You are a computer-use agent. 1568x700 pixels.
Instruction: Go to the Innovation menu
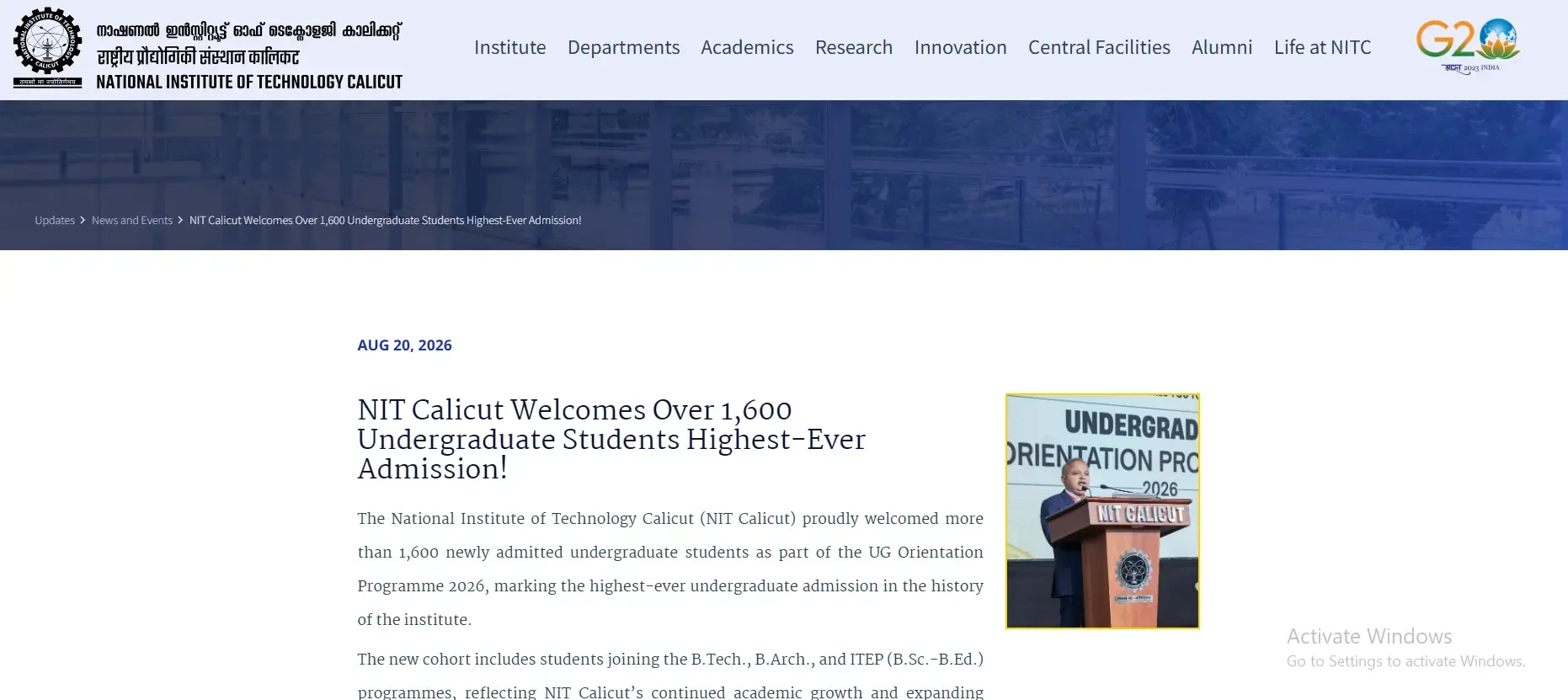pos(961,47)
